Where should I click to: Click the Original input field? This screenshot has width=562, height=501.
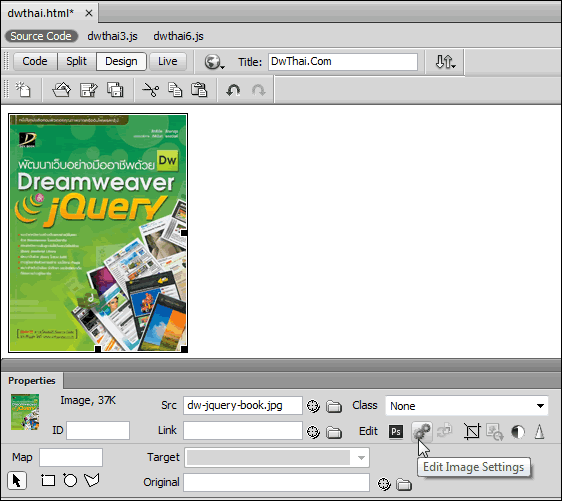[276, 482]
